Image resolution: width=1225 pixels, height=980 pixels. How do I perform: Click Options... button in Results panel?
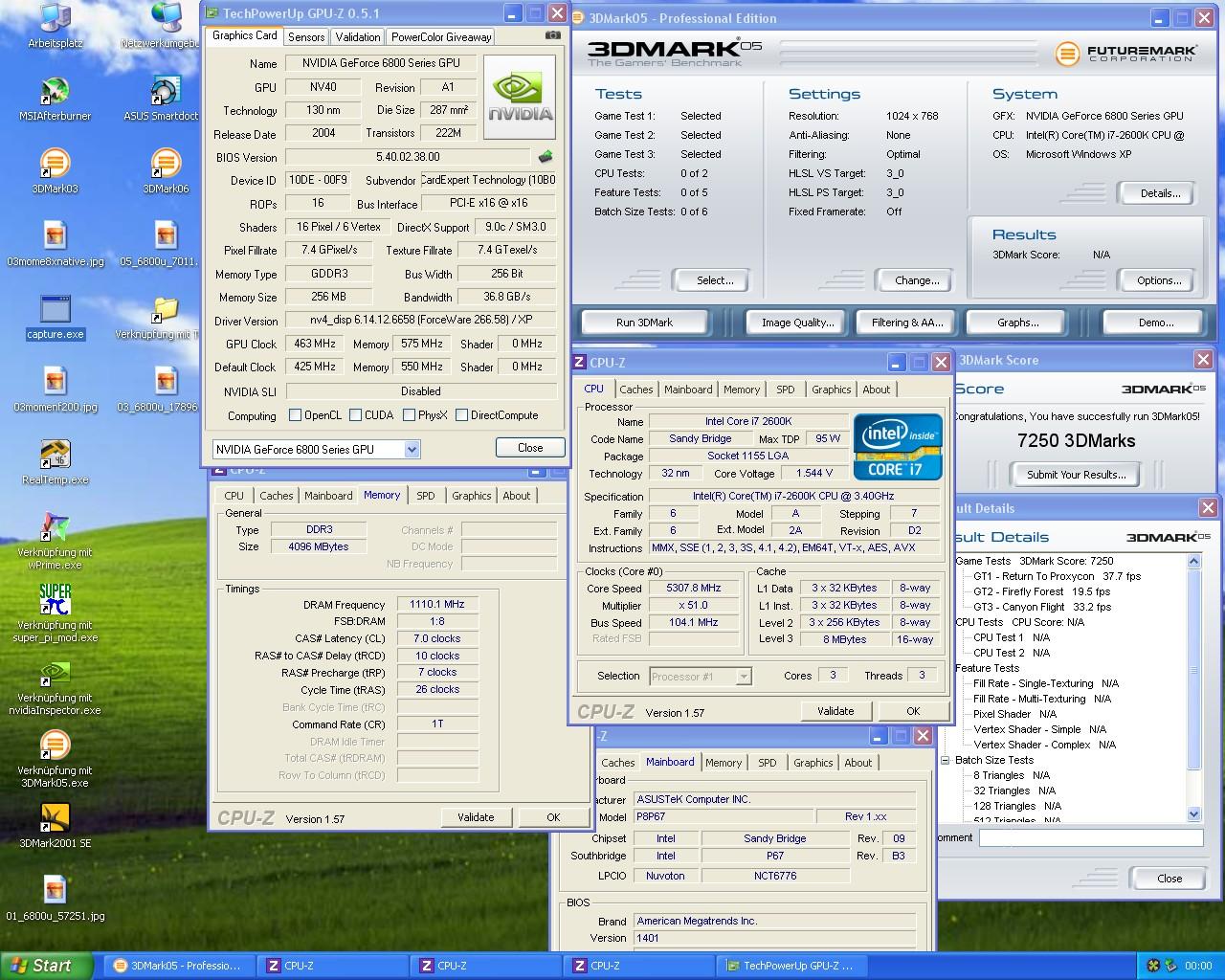point(1159,280)
